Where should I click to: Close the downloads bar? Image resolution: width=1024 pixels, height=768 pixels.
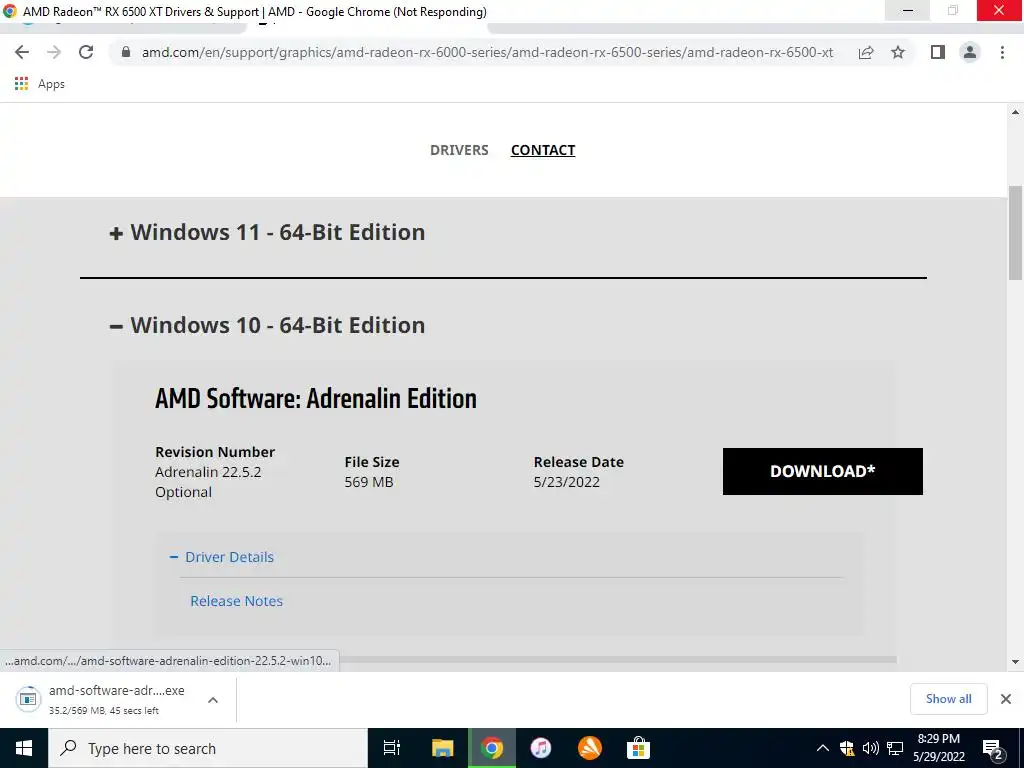[x=1006, y=699]
